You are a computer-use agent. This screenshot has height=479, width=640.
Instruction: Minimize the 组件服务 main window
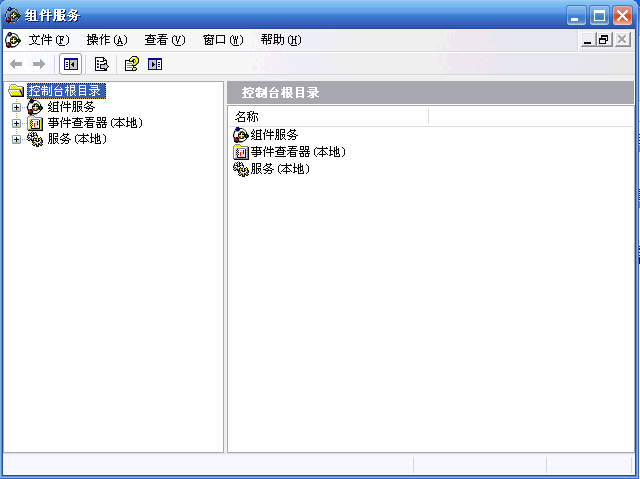576,16
